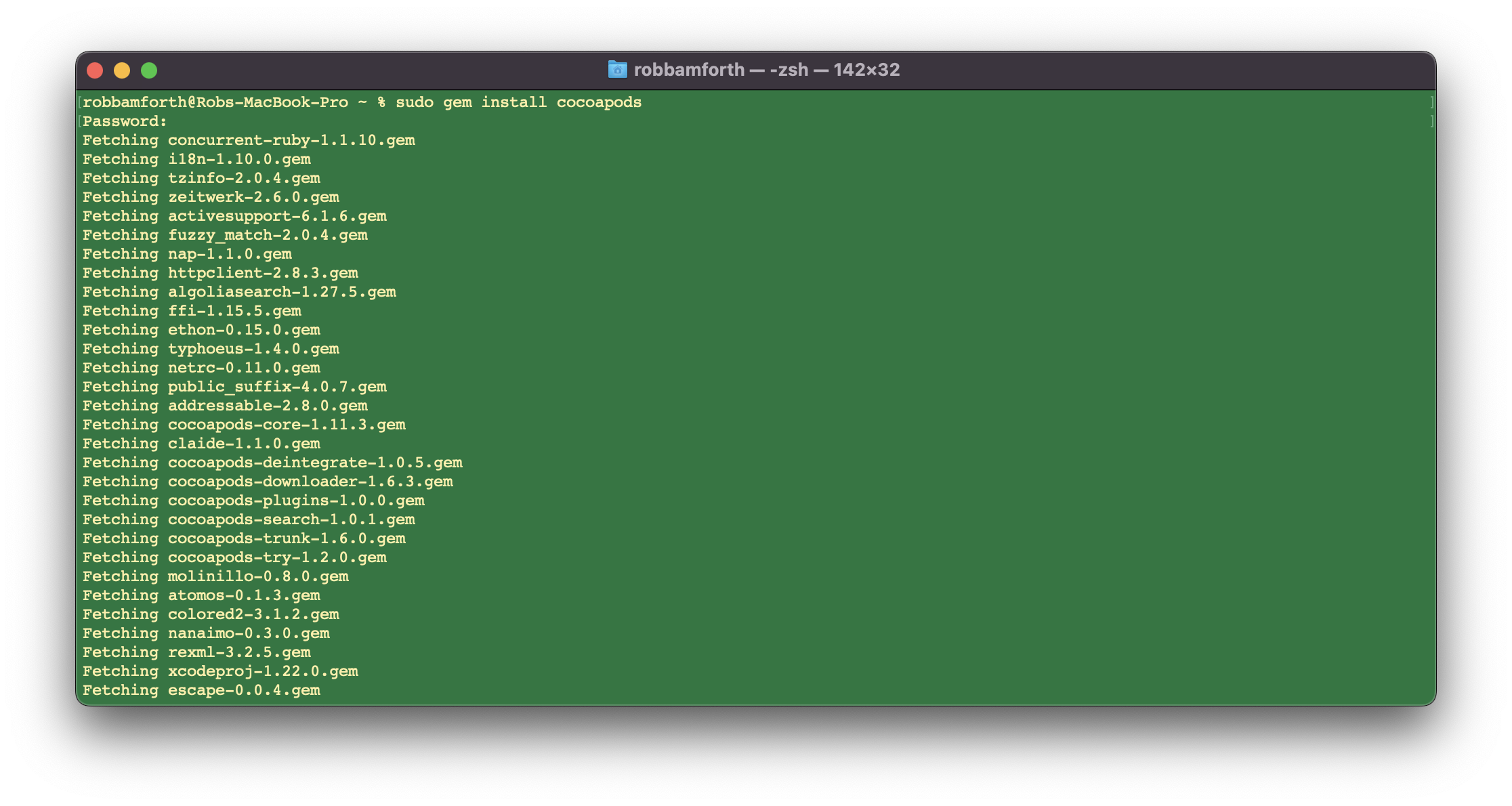Select the line 'Fetching nanaimo-0.3.0.gem'

point(206,633)
